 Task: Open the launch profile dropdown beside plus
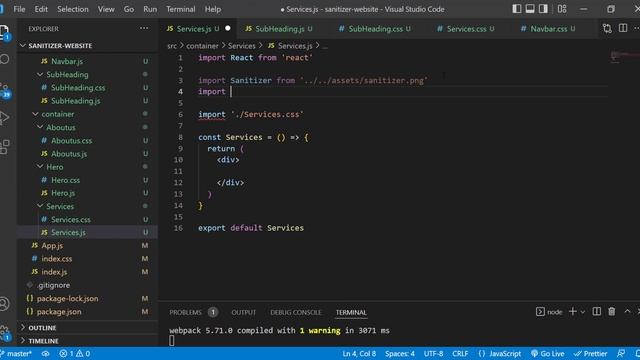click(582, 312)
